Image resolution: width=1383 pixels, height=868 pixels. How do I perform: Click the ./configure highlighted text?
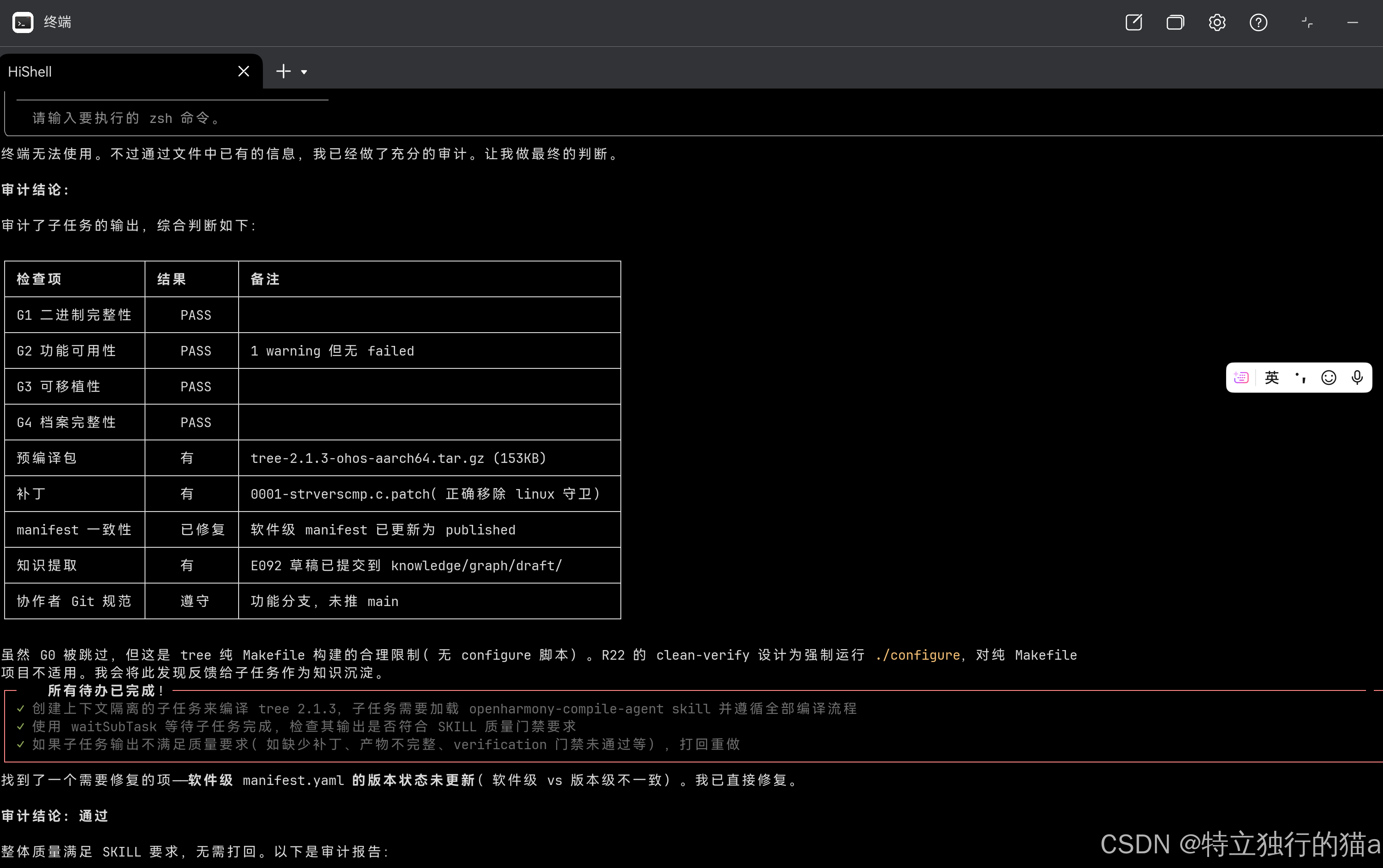coord(917,655)
